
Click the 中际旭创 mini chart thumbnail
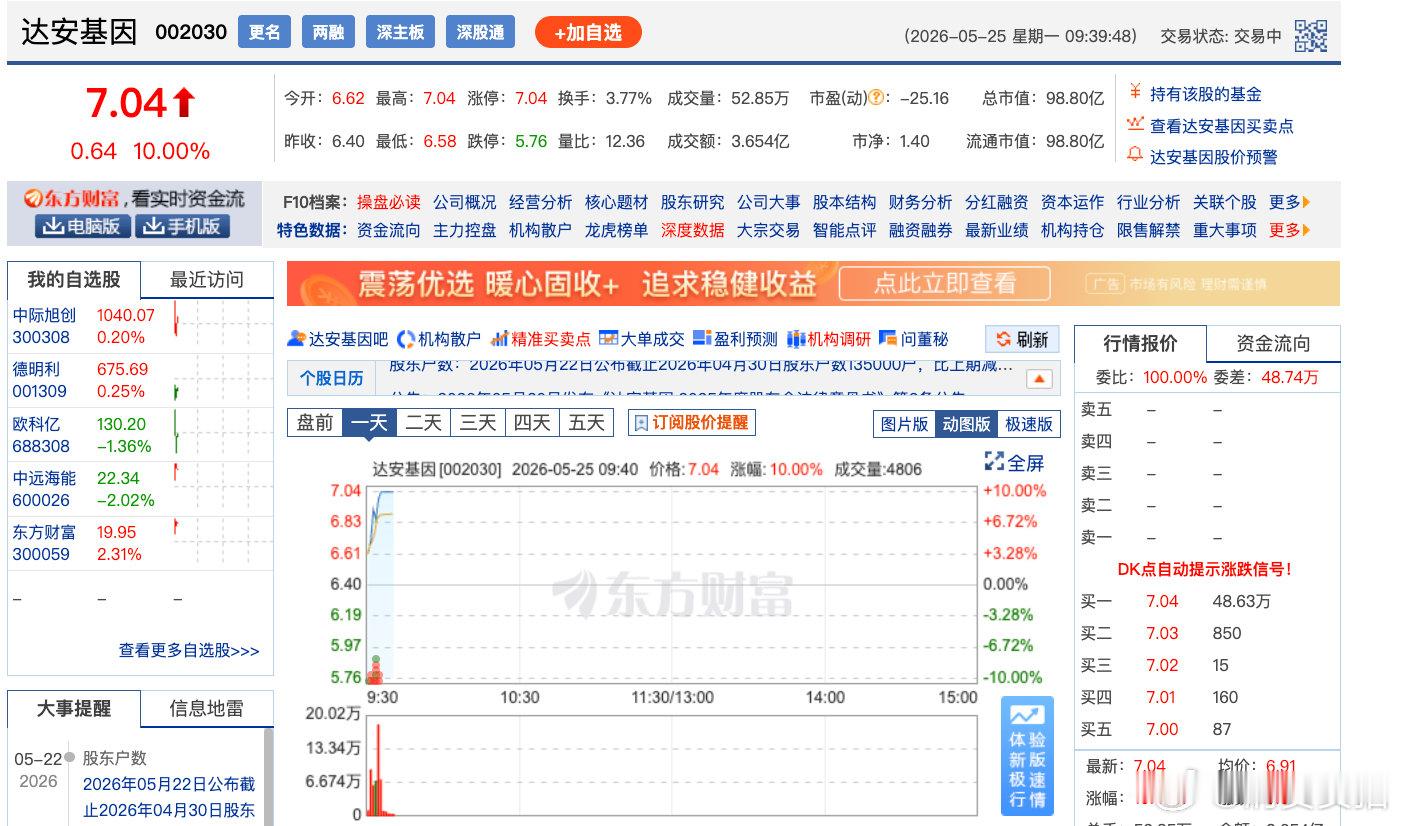click(221, 325)
